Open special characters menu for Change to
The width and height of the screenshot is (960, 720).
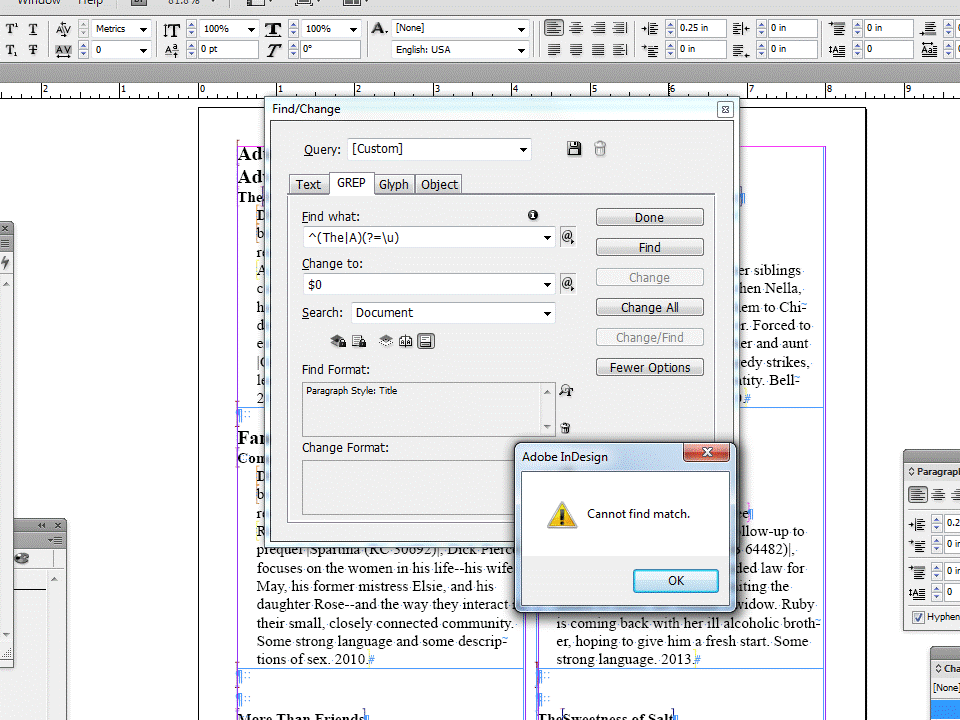tap(568, 284)
